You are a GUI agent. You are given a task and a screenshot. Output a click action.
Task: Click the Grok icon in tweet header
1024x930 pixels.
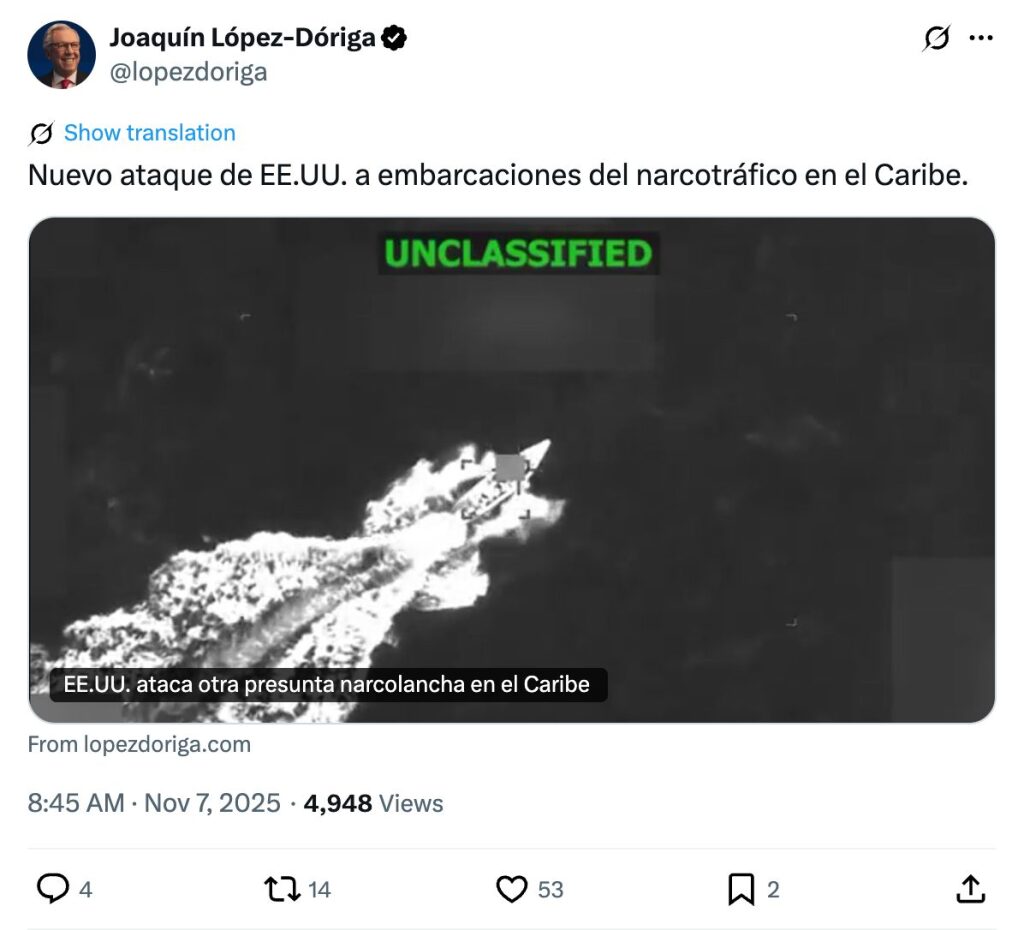[x=936, y=38]
